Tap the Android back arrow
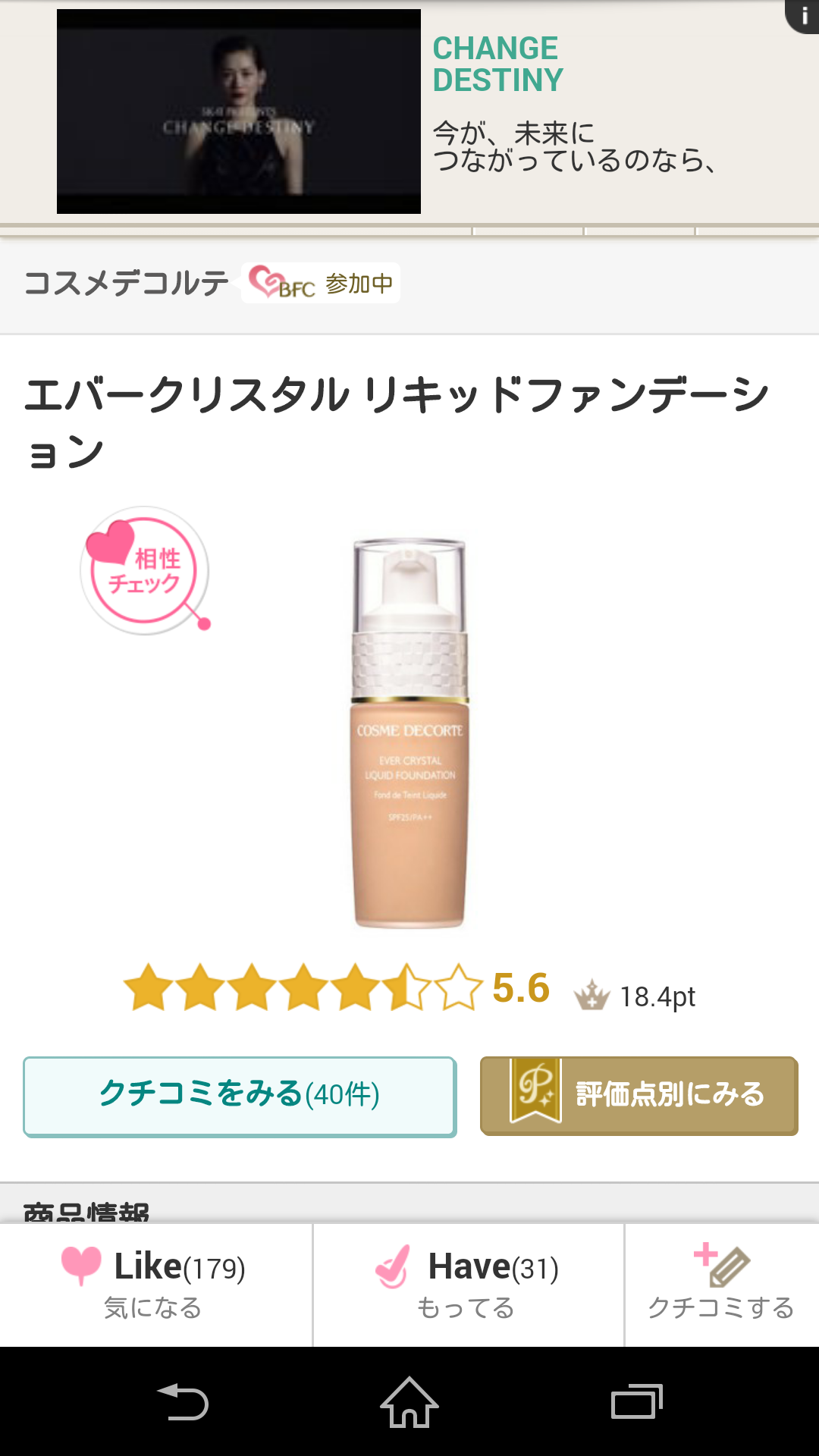 point(182,1402)
